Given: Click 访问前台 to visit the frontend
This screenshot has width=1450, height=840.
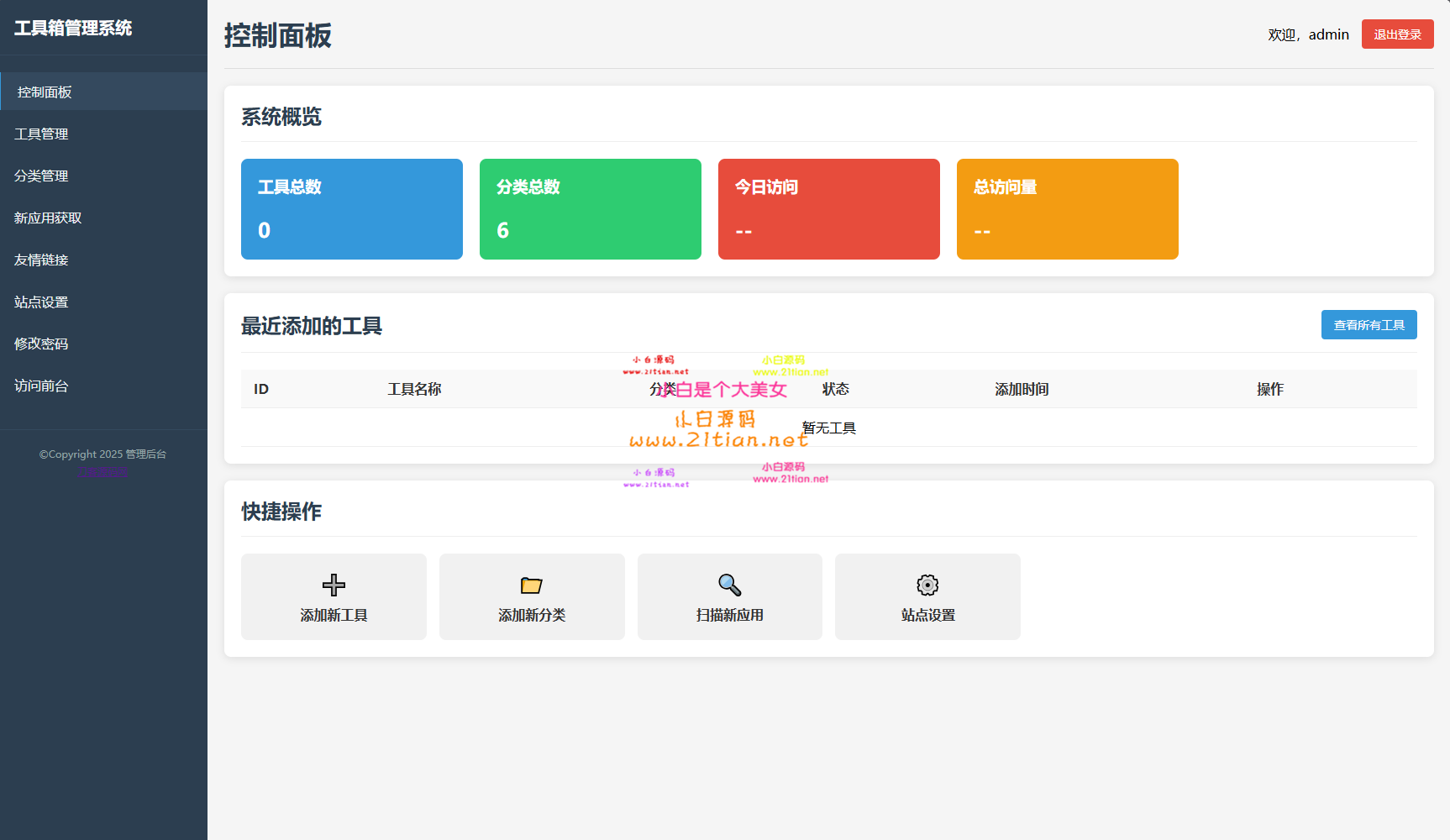Looking at the screenshot, I should (41, 386).
